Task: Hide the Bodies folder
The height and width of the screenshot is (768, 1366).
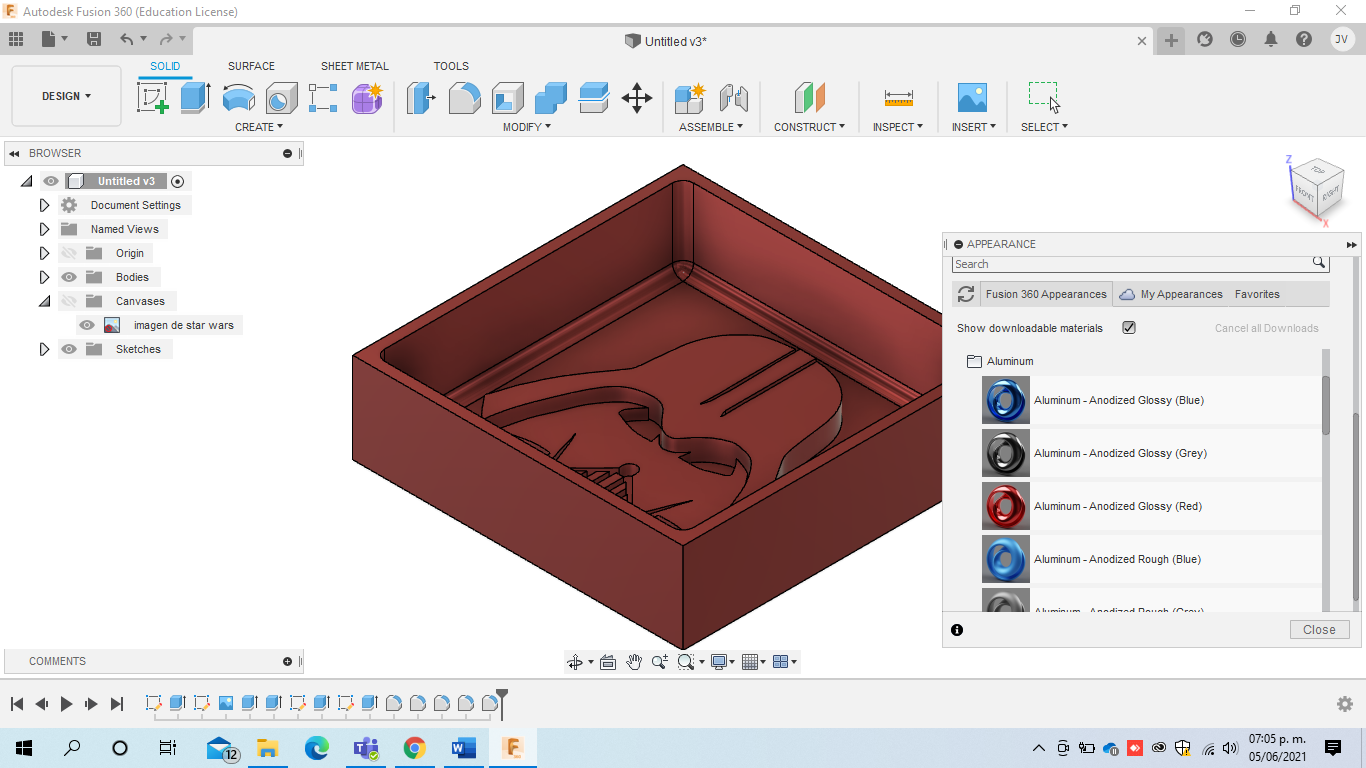Action: (x=69, y=277)
